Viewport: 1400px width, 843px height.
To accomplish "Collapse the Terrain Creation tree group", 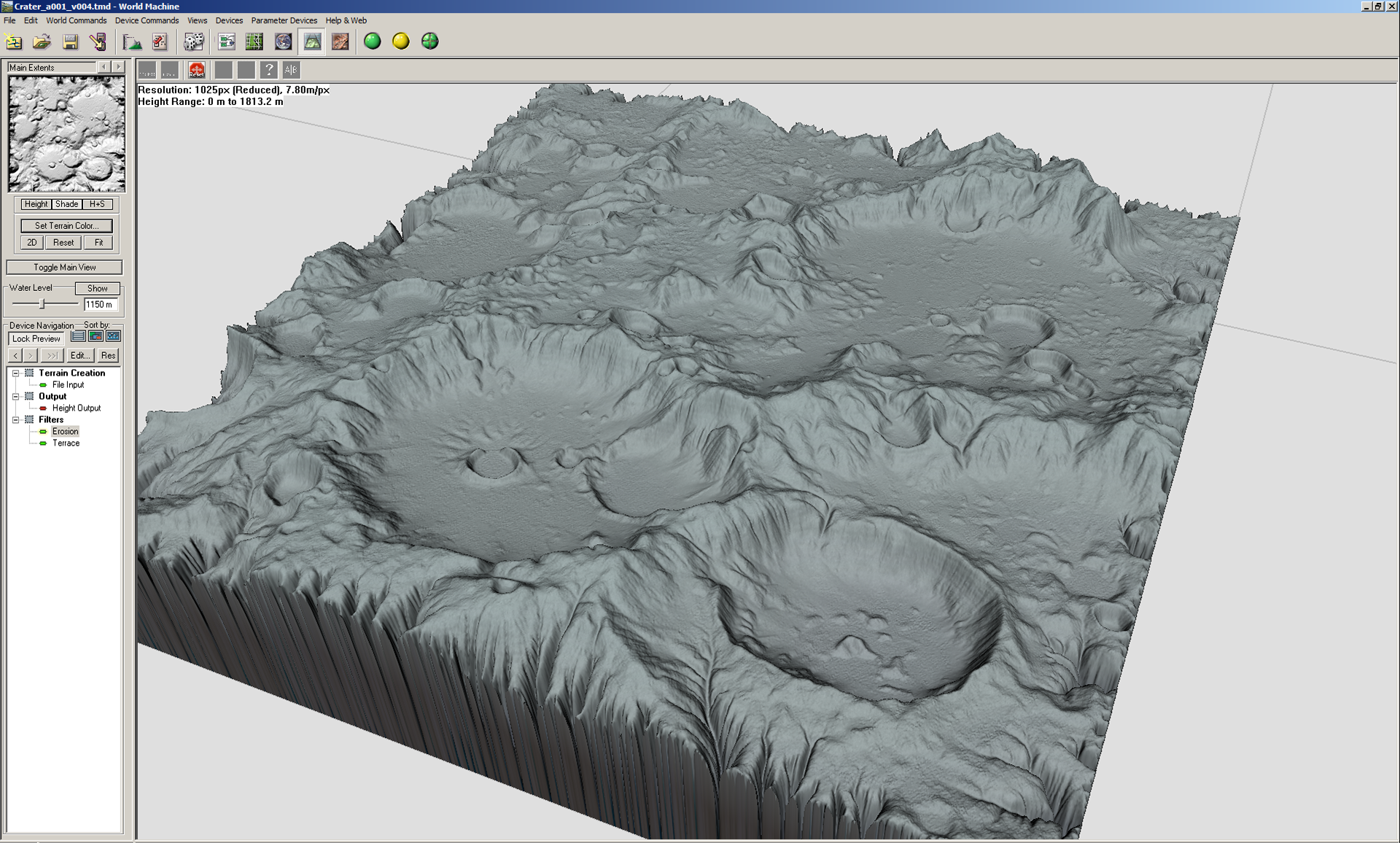I will click(15, 373).
